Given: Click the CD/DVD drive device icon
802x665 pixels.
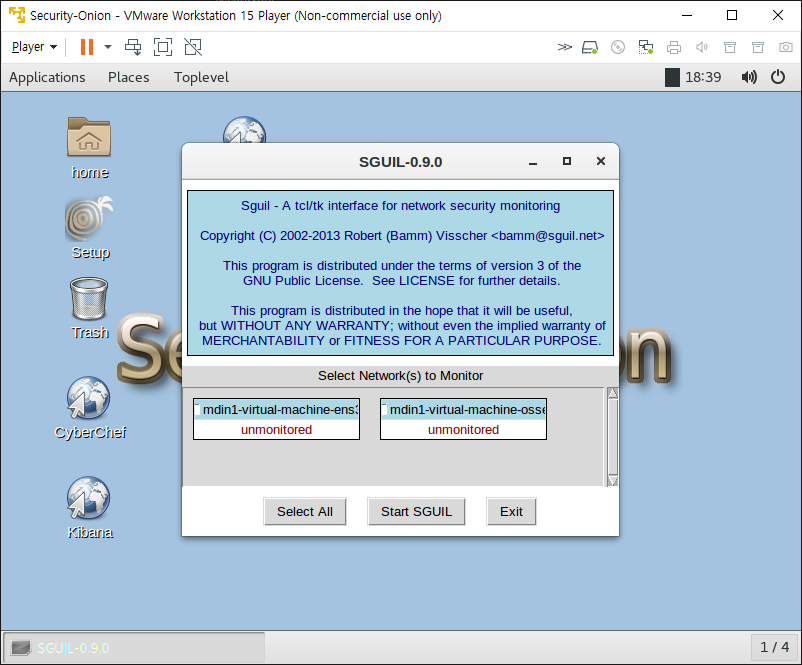Looking at the screenshot, I should click(618, 48).
